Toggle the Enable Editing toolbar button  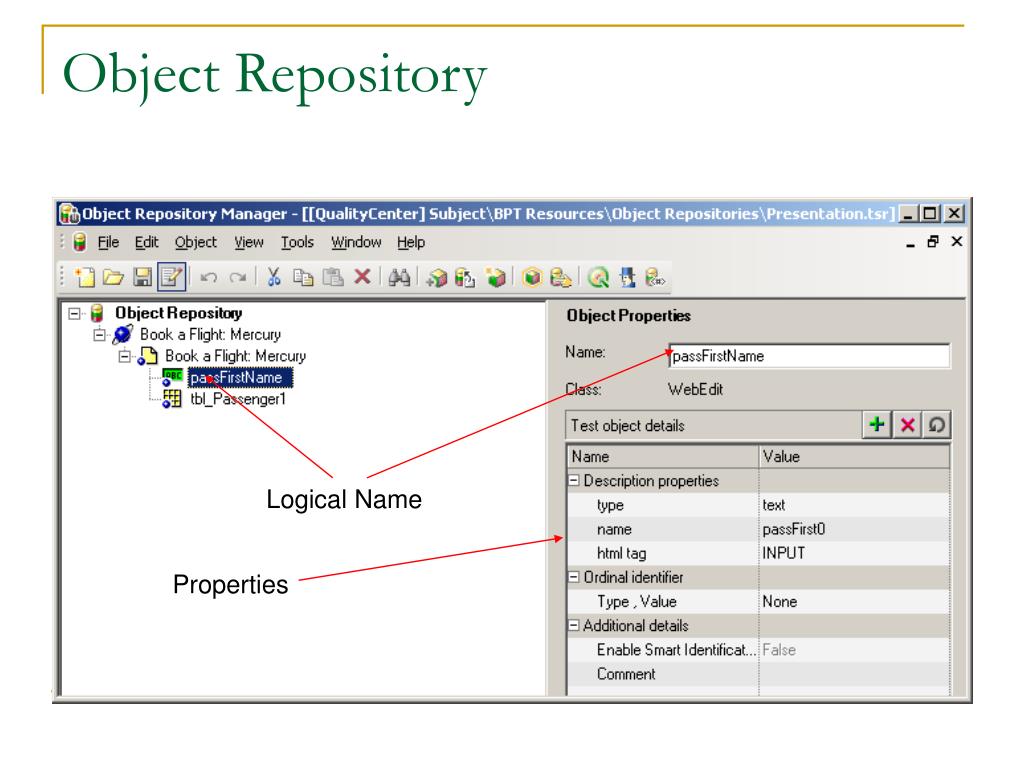click(x=172, y=277)
